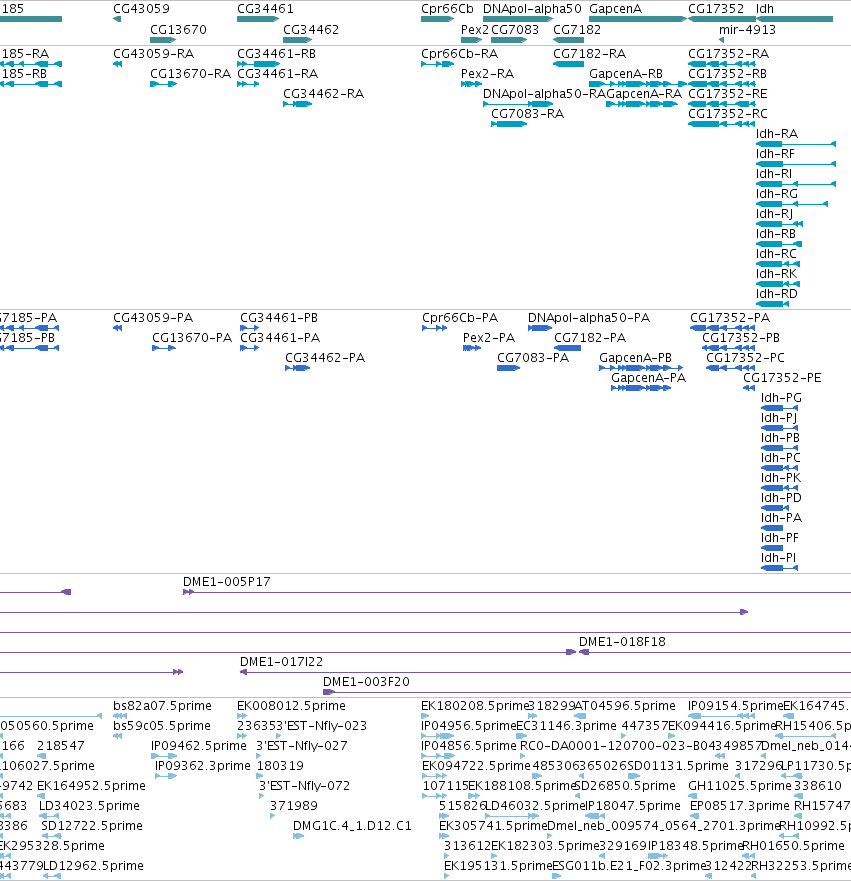Image resolution: width=851 pixels, height=881 pixels.
Task: Select BAC clone label DME1-018F18
Action: click(x=622, y=642)
